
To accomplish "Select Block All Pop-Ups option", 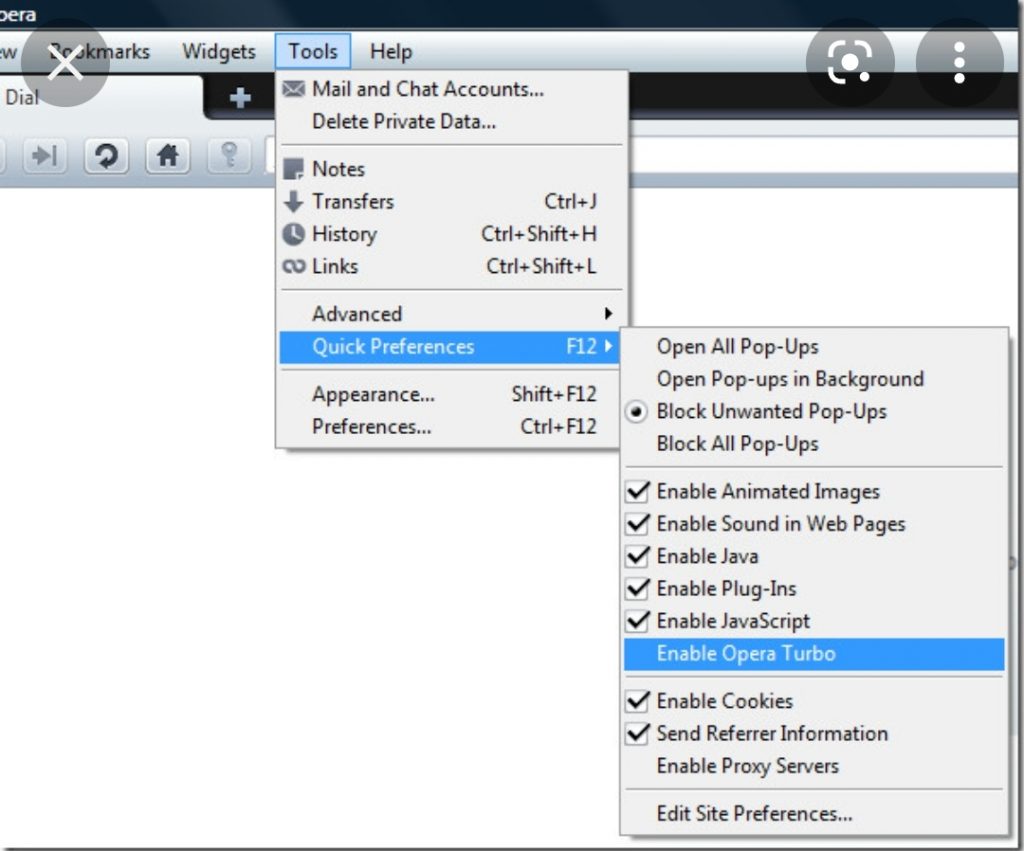I will pos(814,443).
